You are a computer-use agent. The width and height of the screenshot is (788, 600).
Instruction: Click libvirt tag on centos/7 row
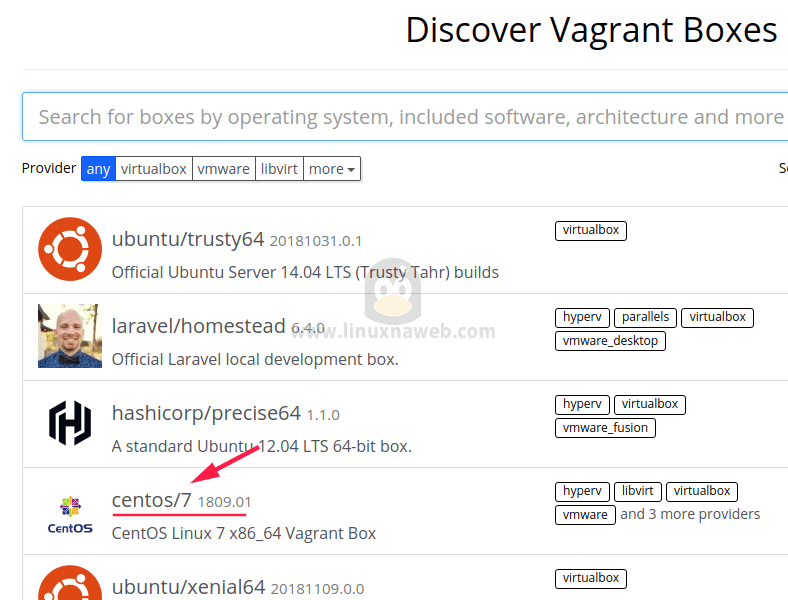pyautogui.click(x=638, y=491)
